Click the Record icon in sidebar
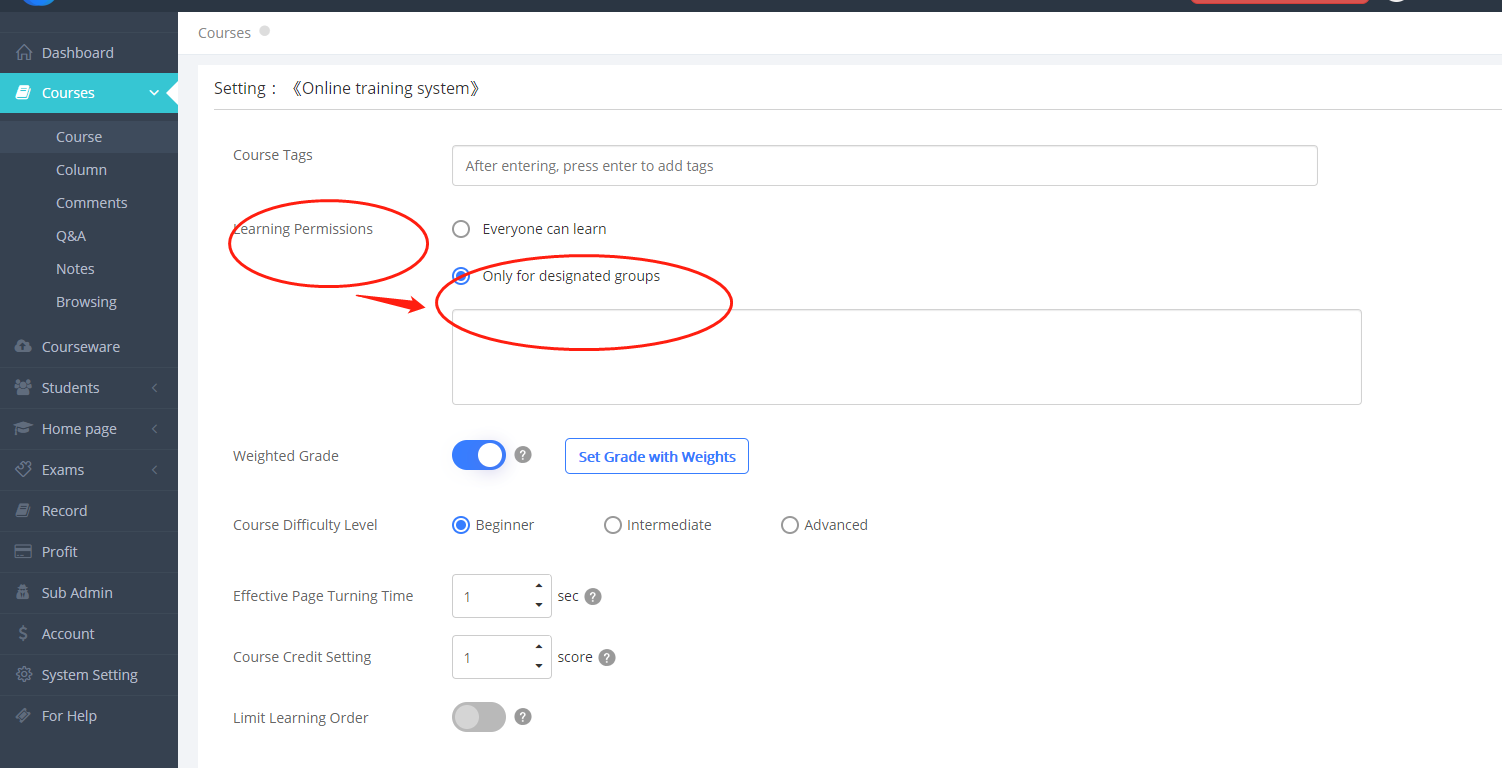The image size is (1502, 768). [24, 511]
